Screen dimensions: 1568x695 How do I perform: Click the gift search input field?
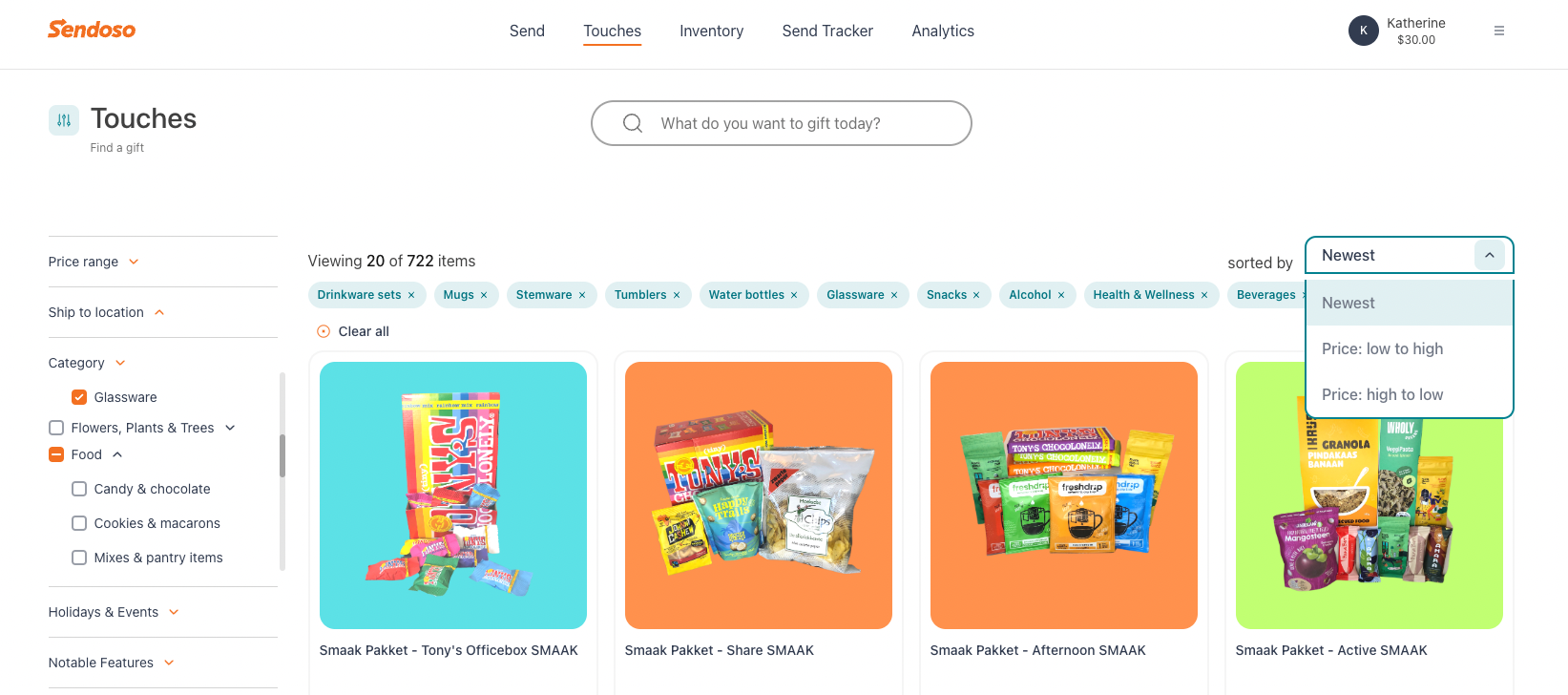point(782,123)
